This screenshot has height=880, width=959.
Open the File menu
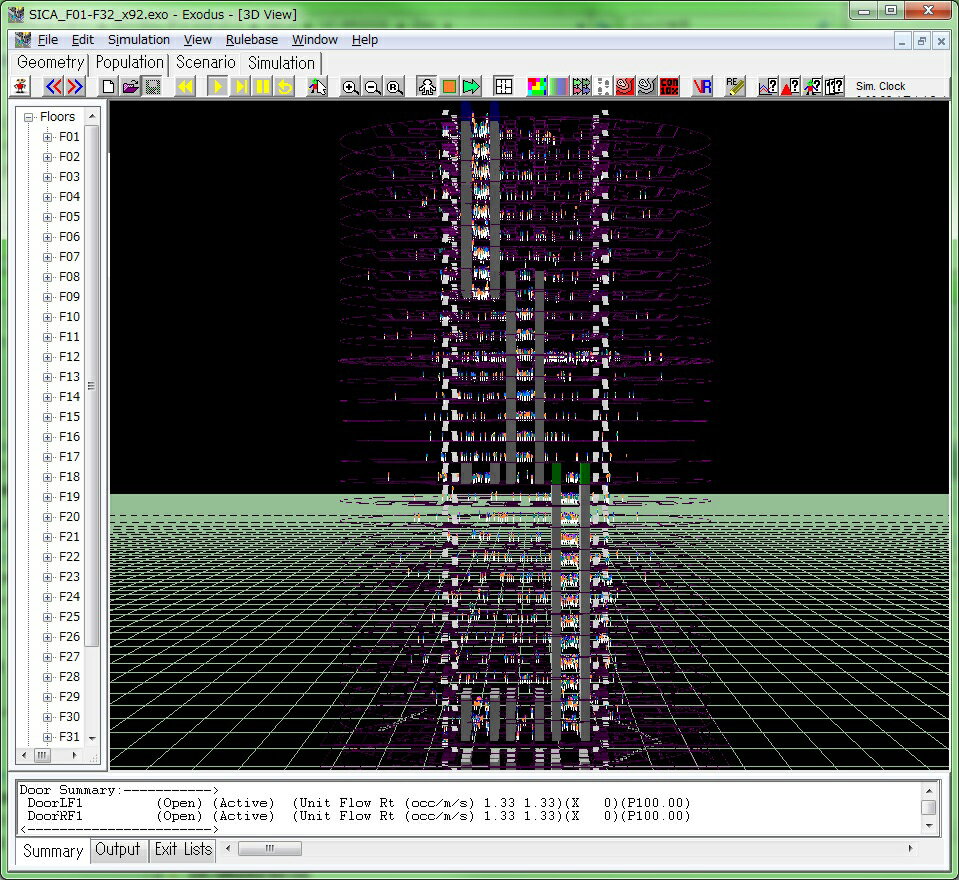coord(48,40)
